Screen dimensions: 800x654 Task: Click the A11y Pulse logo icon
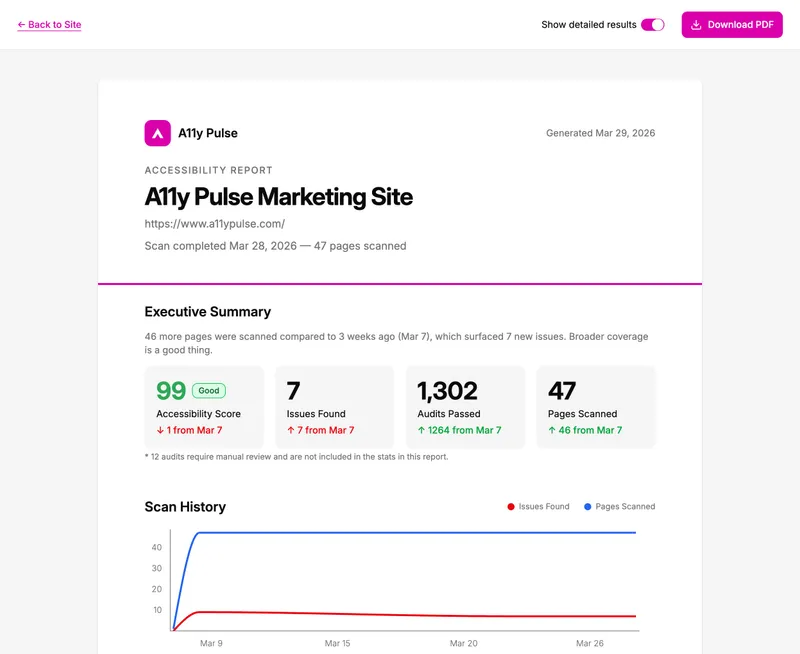[x=157, y=132]
